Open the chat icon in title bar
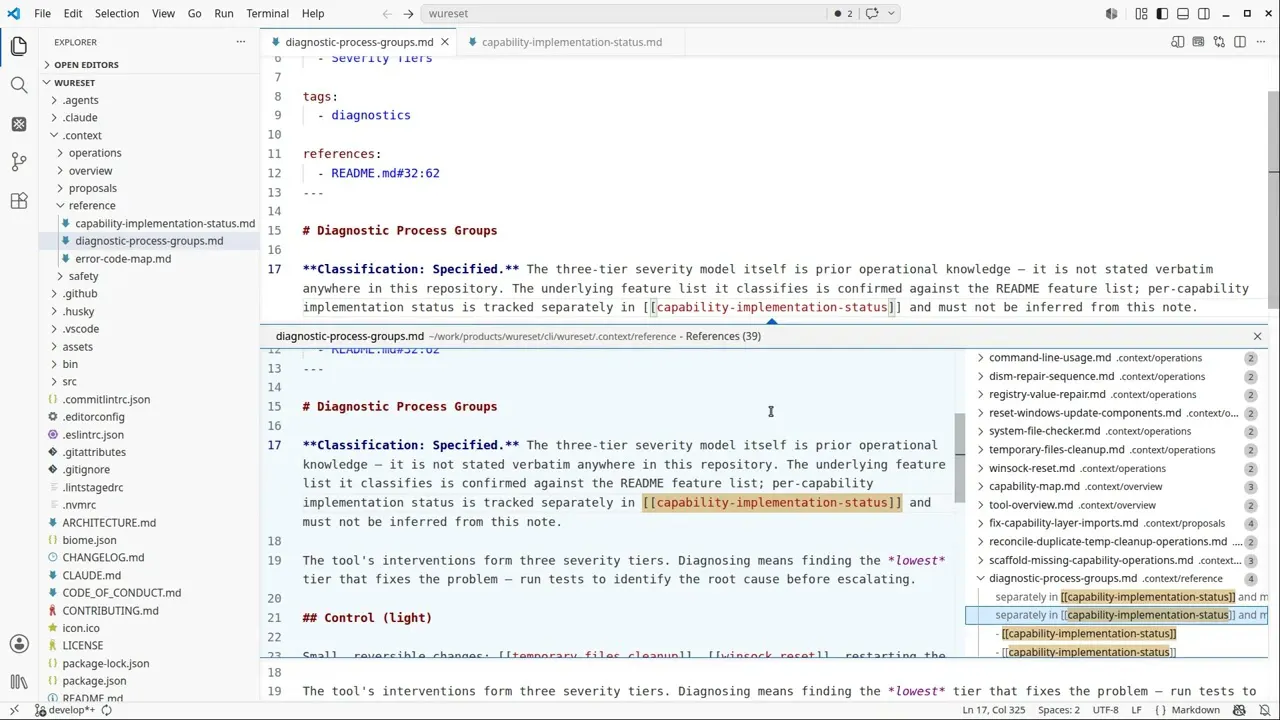This screenshot has height=720, width=1280. pos(872,13)
